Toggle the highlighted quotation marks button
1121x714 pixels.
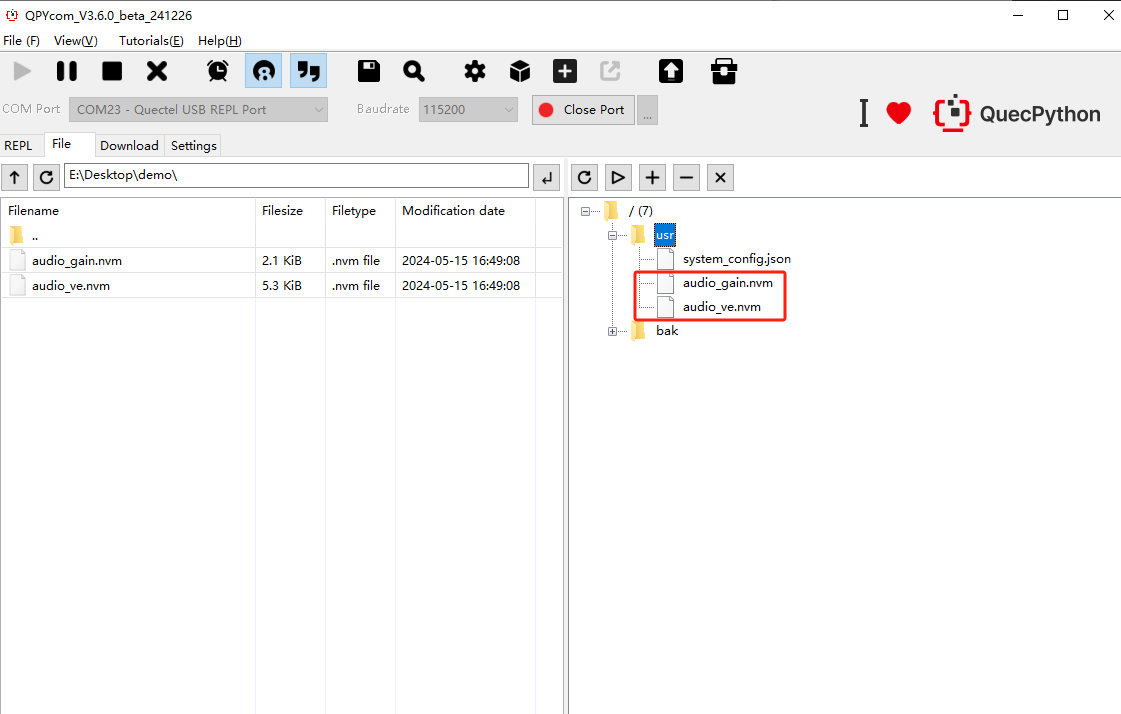tap(309, 71)
